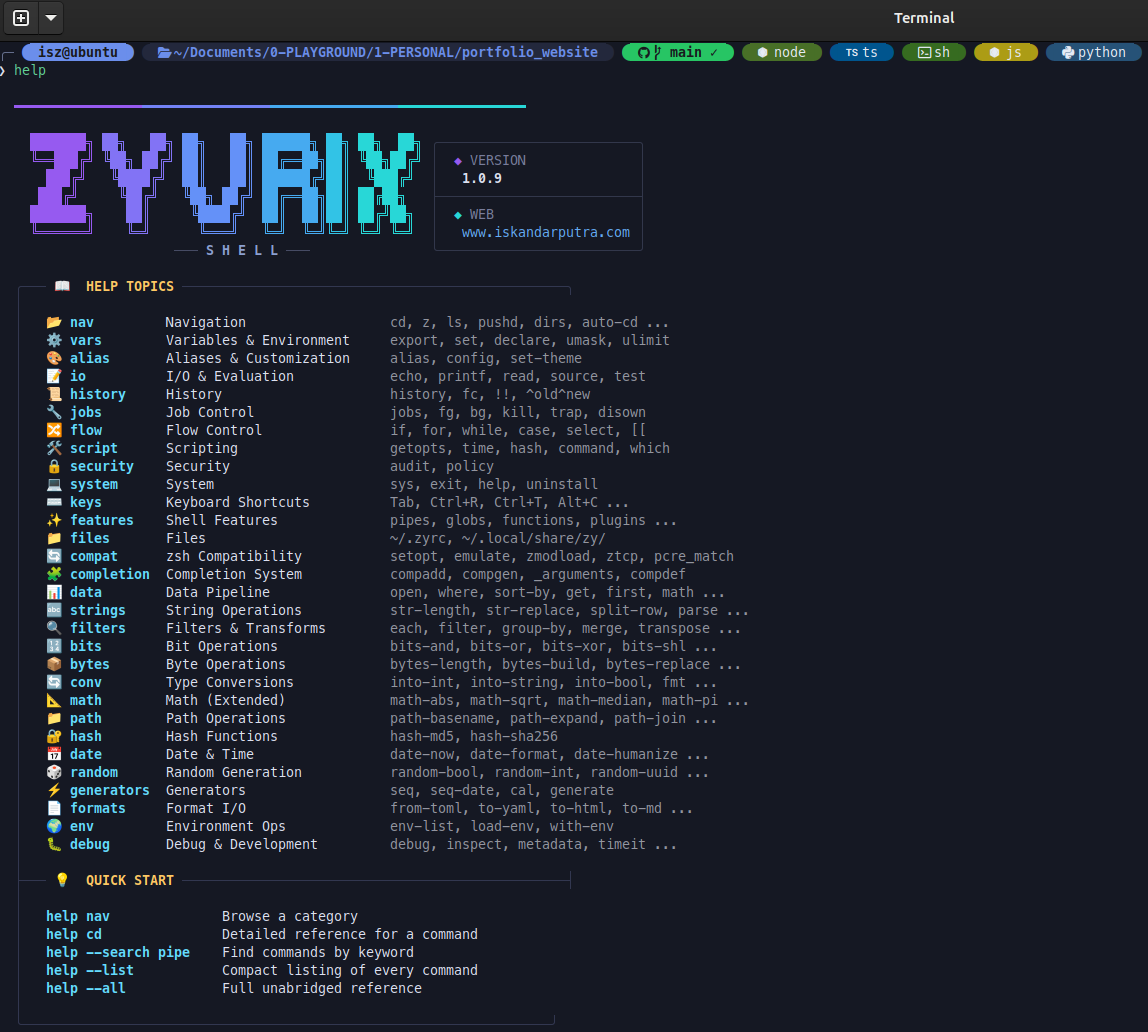Click the 'help --all' quick start command

(86, 988)
